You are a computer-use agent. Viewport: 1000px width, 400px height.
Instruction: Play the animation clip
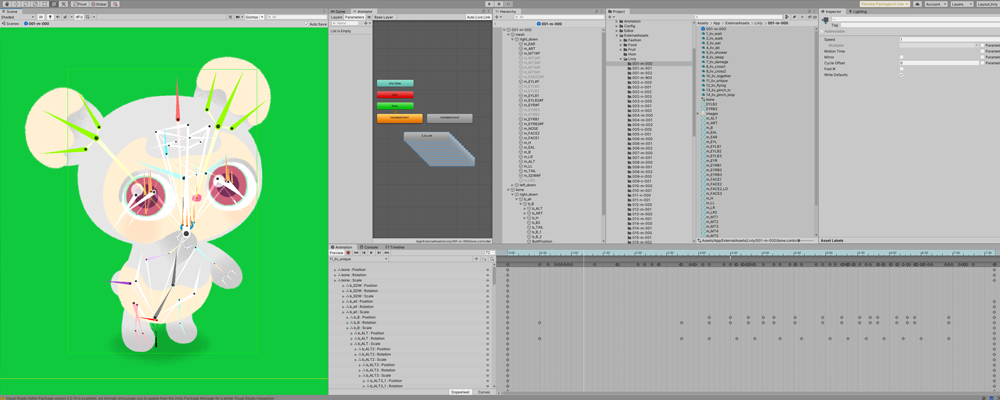pyautogui.click(x=371, y=253)
